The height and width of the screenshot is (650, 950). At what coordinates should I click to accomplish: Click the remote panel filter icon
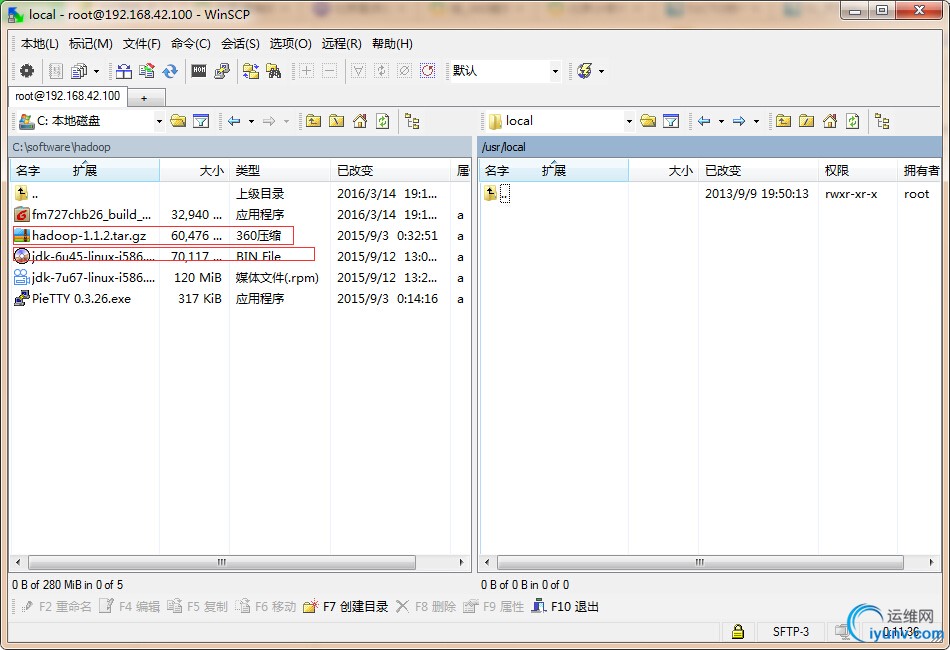[x=671, y=121]
